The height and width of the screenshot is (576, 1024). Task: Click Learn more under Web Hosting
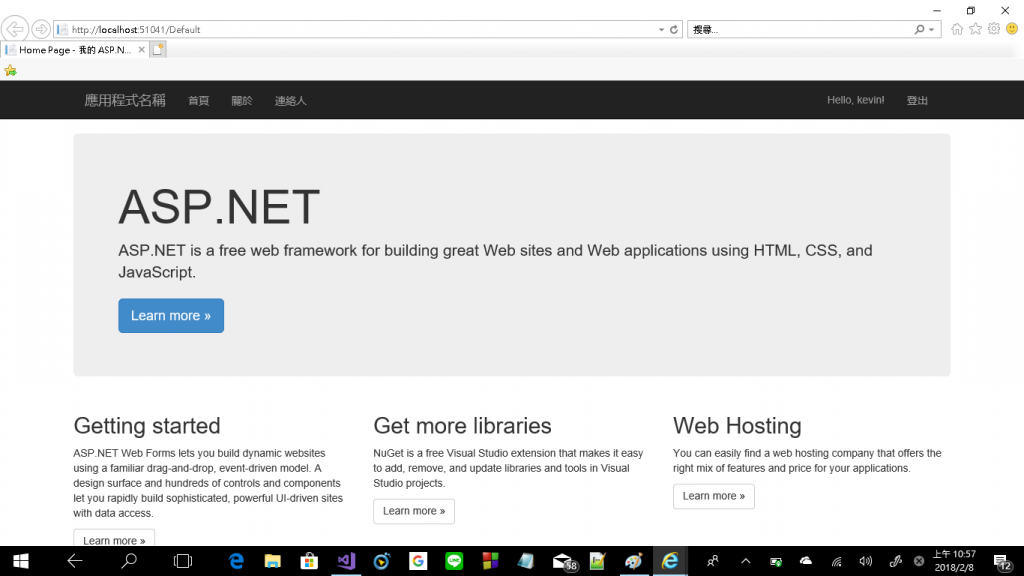[714, 496]
